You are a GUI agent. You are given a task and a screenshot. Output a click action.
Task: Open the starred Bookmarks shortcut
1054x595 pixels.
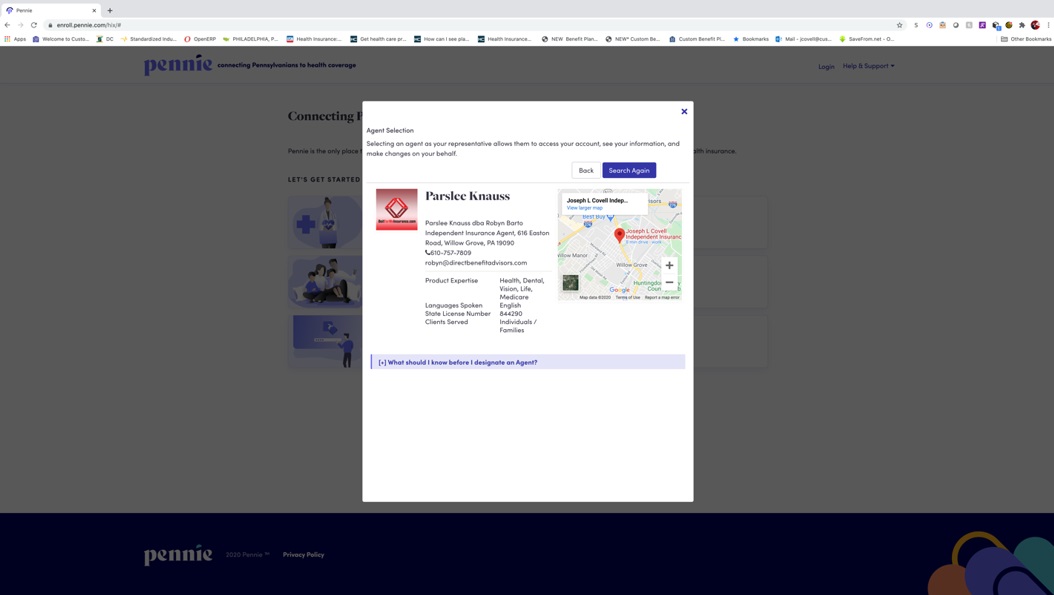751,39
